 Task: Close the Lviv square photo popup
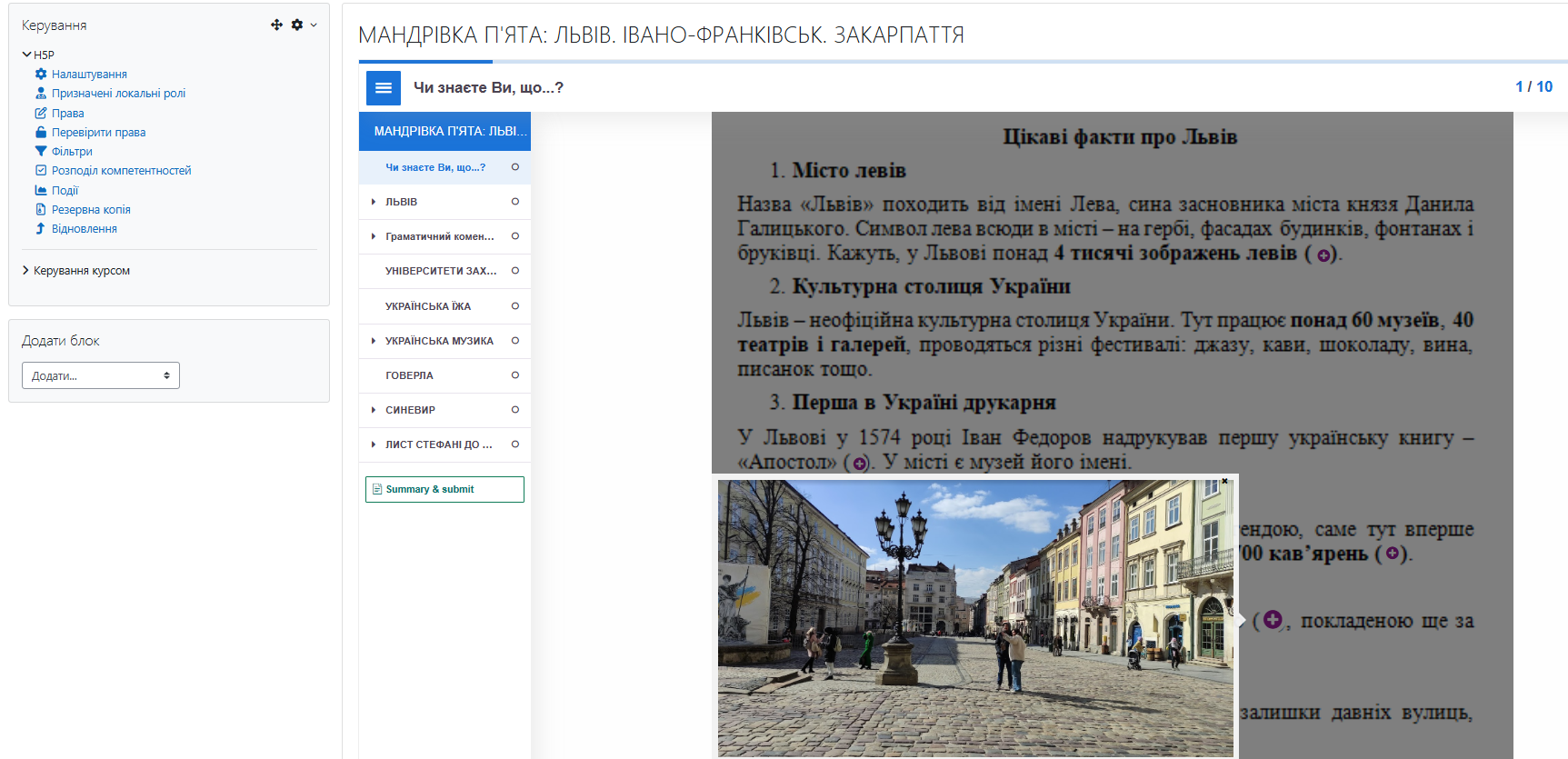(1224, 481)
